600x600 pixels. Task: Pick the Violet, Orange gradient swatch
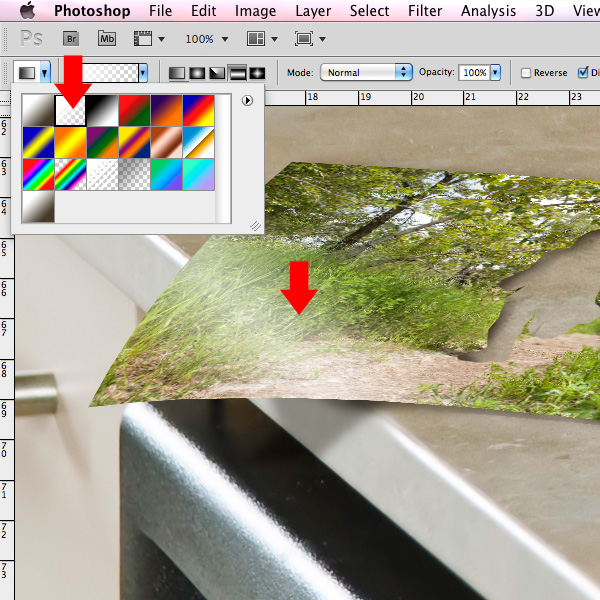point(166,110)
